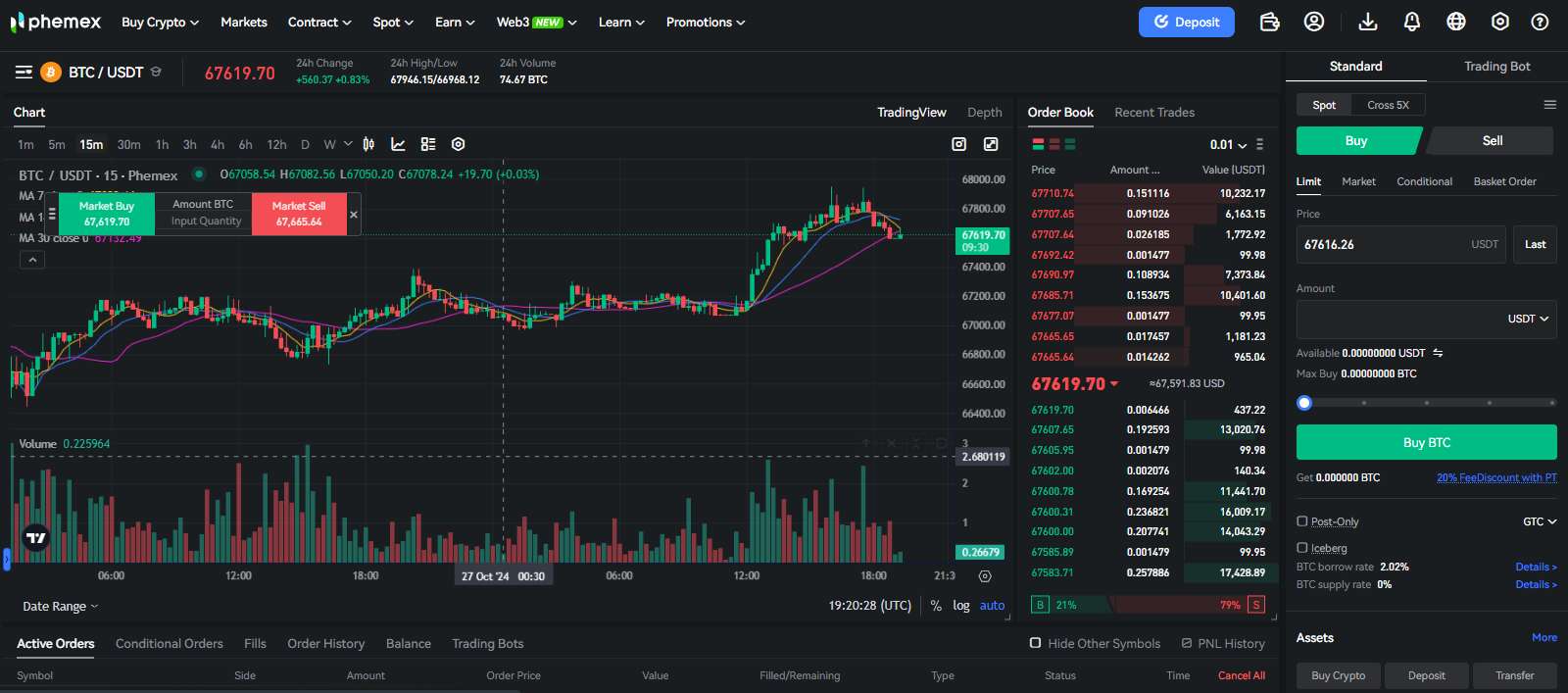The width and height of the screenshot is (1568, 693).
Task: Expand the chart to fullscreen
Action: 991,144
